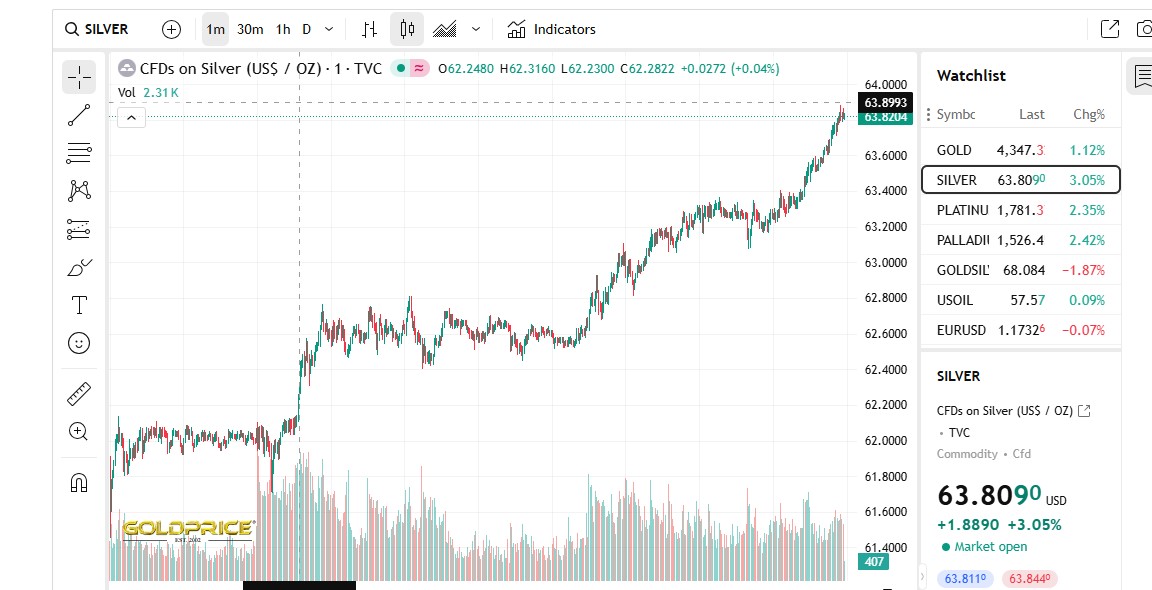Select GOLDSILVER ratio in the watchlist
The image size is (1152, 590).
(x=1021, y=270)
